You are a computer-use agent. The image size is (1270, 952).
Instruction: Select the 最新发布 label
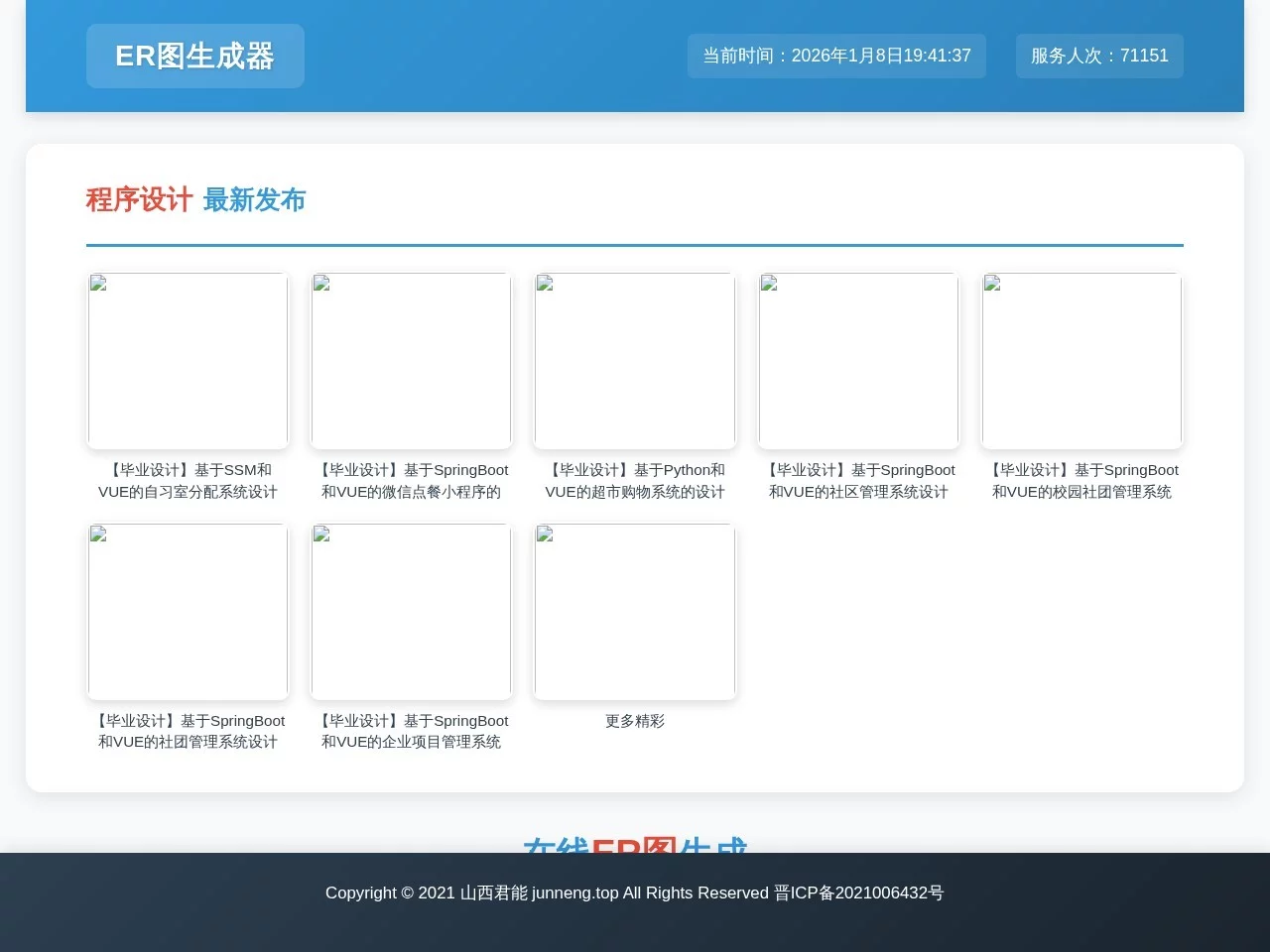click(x=254, y=199)
